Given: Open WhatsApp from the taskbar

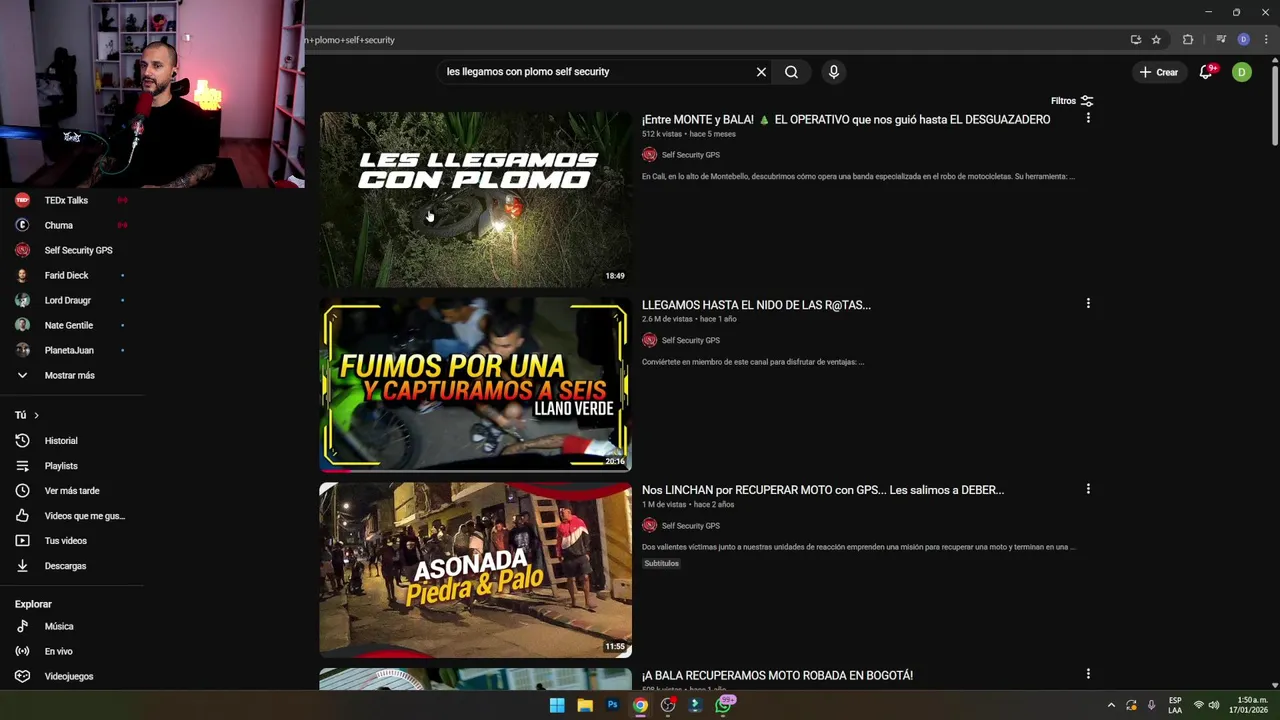Looking at the screenshot, I should [x=723, y=705].
